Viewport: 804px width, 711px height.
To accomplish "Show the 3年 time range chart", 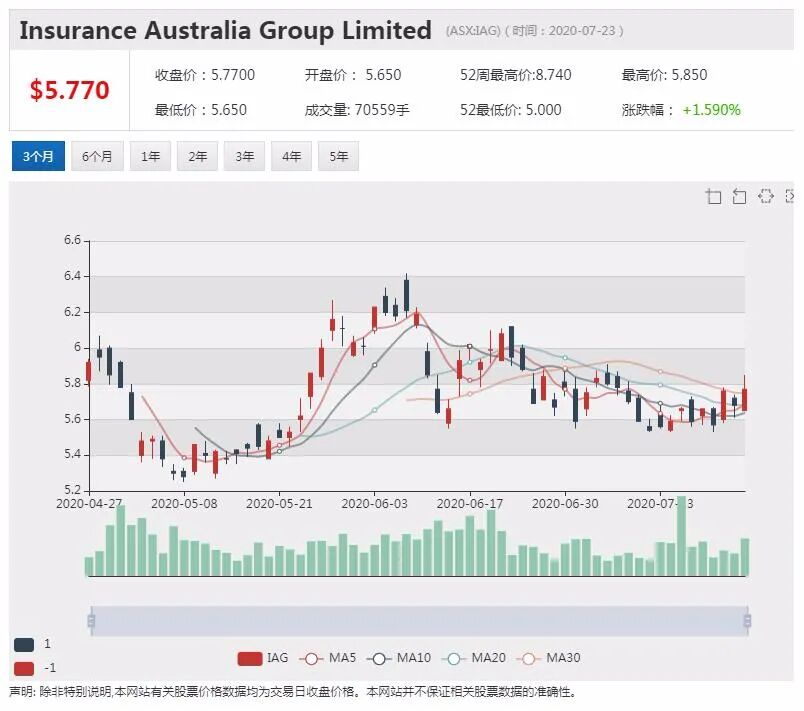I will pos(245,156).
